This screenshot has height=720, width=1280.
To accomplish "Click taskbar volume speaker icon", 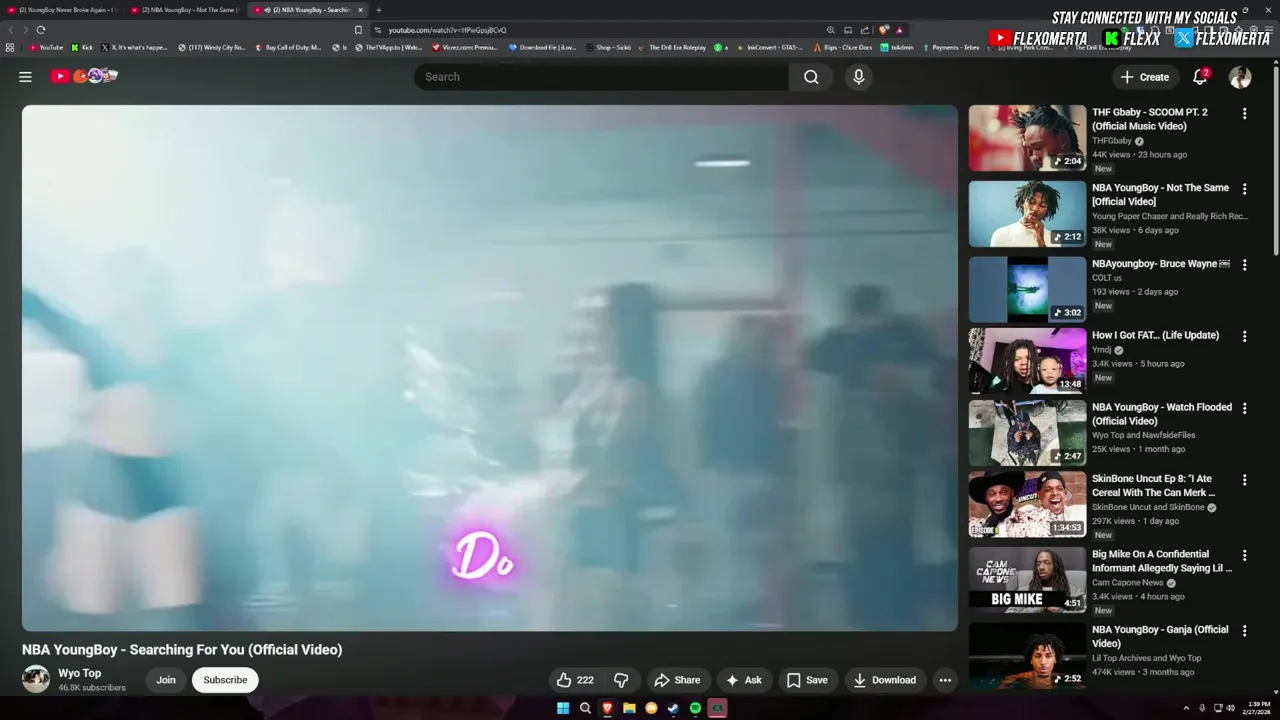I will pyautogui.click(x=1230, y=708).
